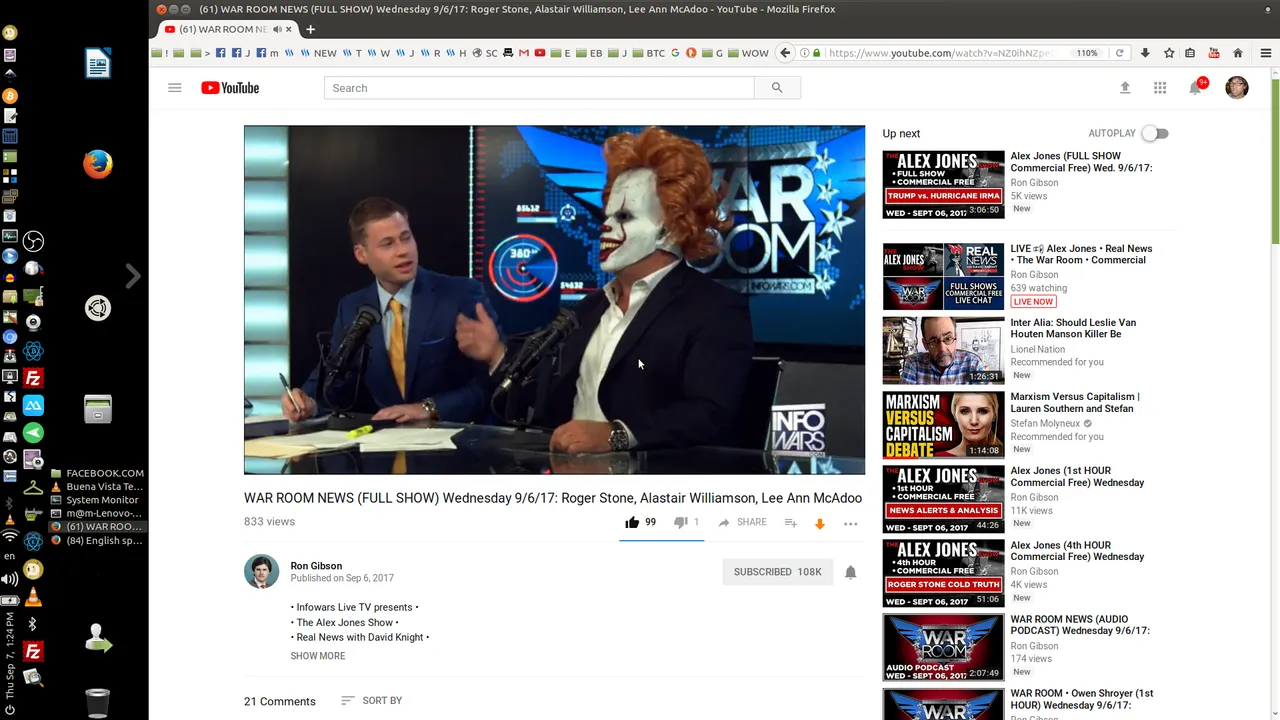Viewport: 1280px width, 720px height.
Task: Click the 110% zoom level indicator
Action: (x=1087, y=53)
